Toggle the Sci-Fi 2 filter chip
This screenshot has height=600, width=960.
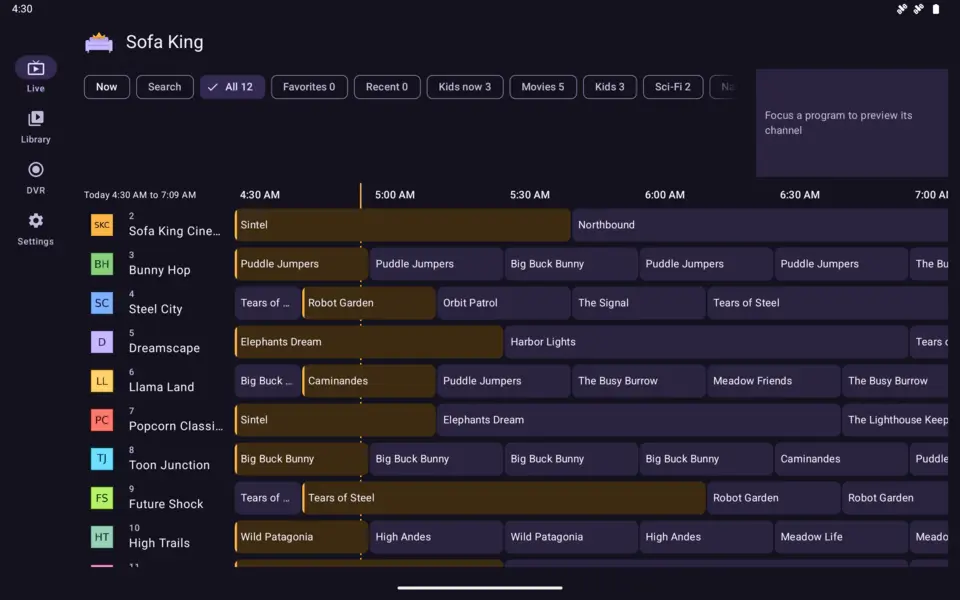673,87
